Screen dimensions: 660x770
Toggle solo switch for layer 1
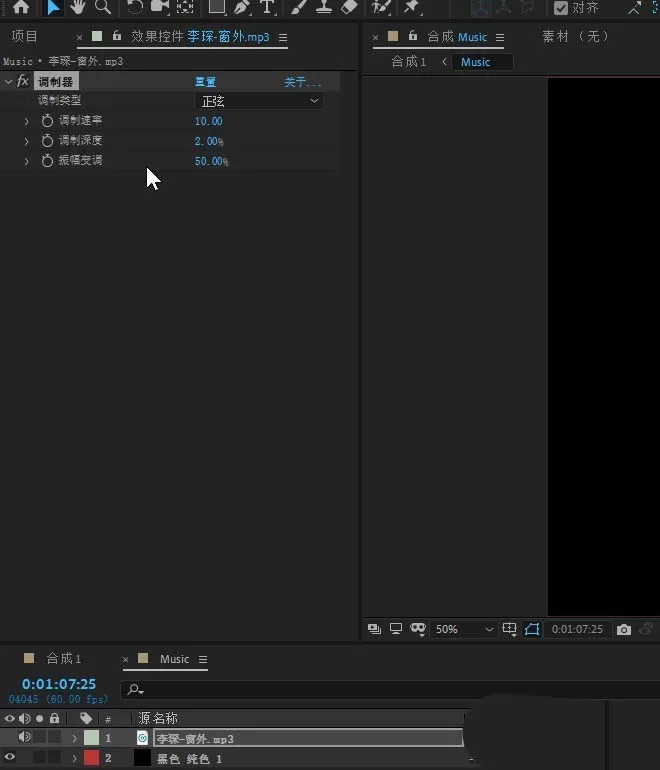[39, 737]
